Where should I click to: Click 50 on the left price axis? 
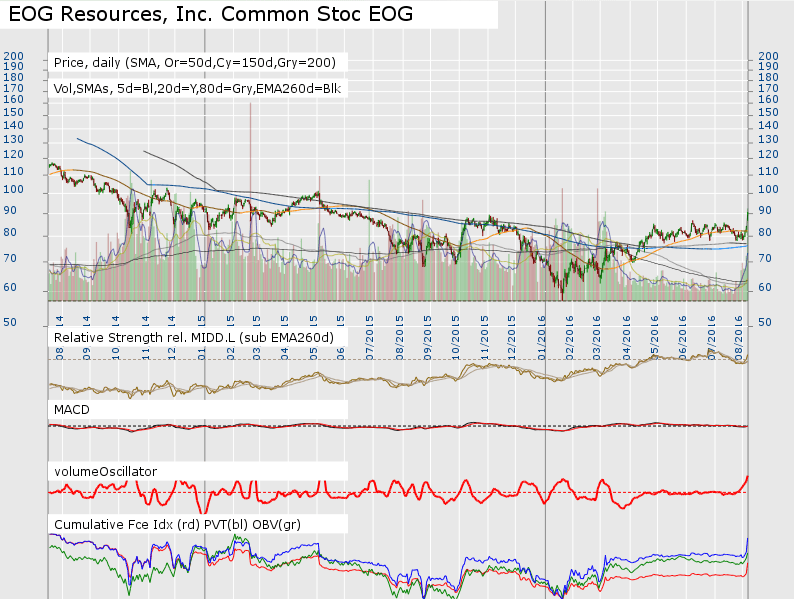coord(10,323)
